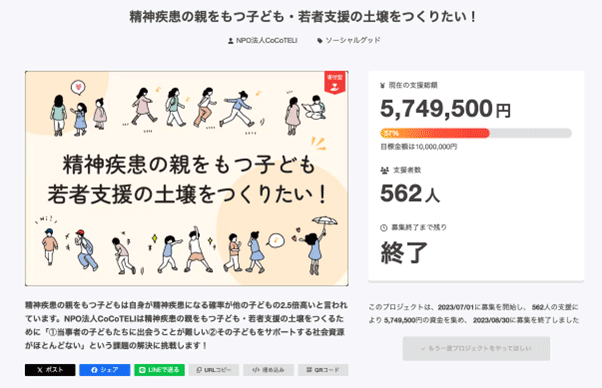The width and height of the screenshot is (602, 388).
Task: Copy link with URLコピー button
Action: pos(214,370)
